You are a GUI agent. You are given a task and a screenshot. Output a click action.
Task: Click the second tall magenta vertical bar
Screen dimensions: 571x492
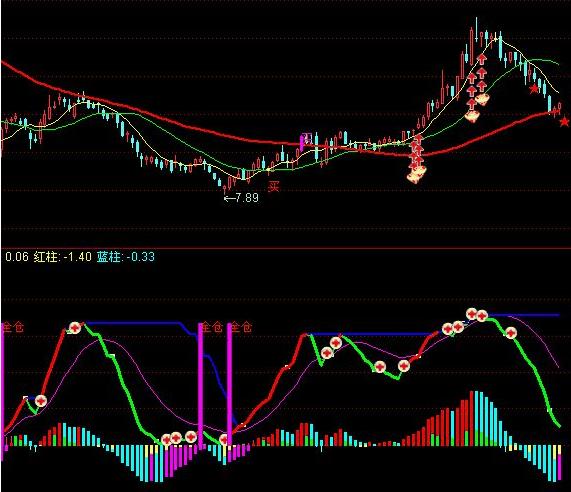pos(229,384)
